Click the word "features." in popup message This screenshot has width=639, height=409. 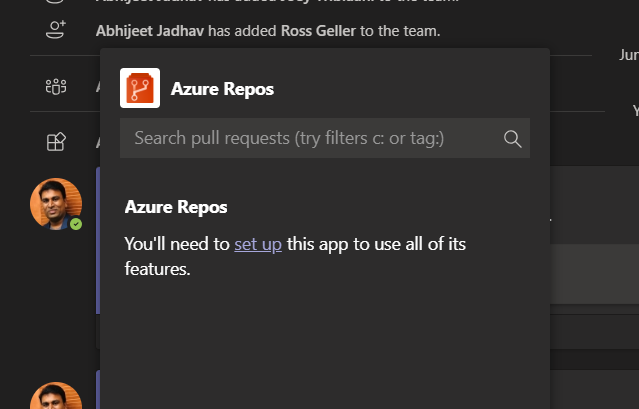pyautogui.click(x=157, y=268)
